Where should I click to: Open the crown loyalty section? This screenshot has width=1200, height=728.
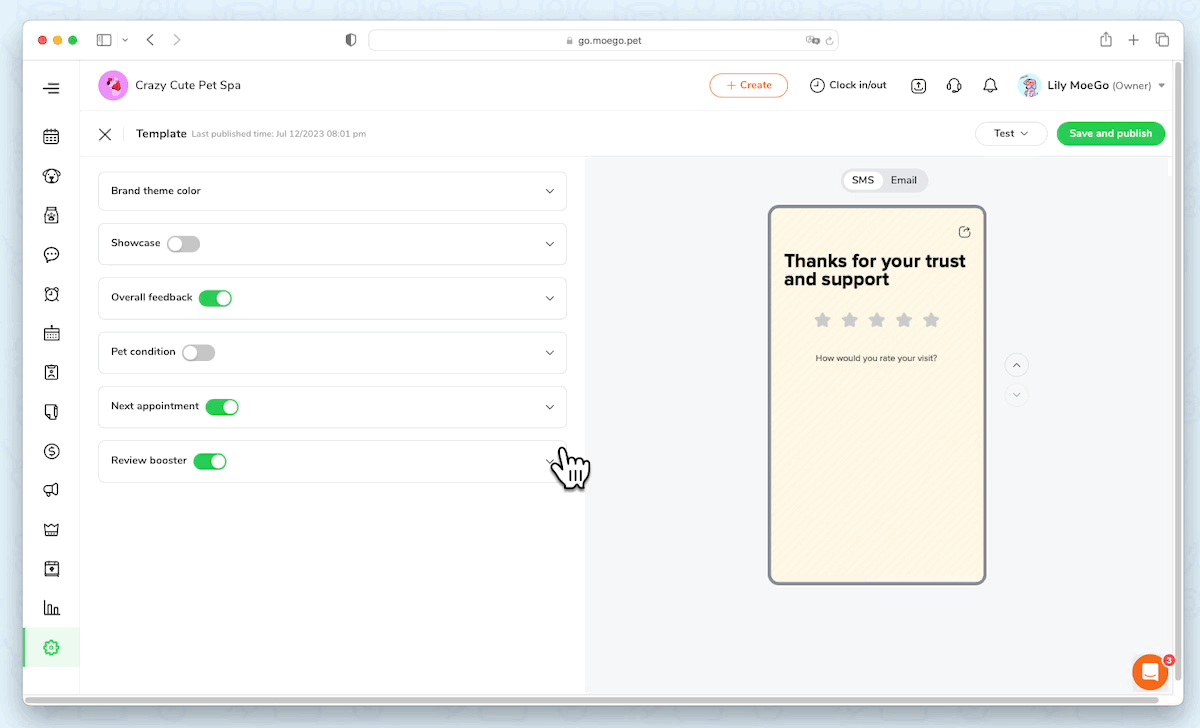click(x=51, y=529)
